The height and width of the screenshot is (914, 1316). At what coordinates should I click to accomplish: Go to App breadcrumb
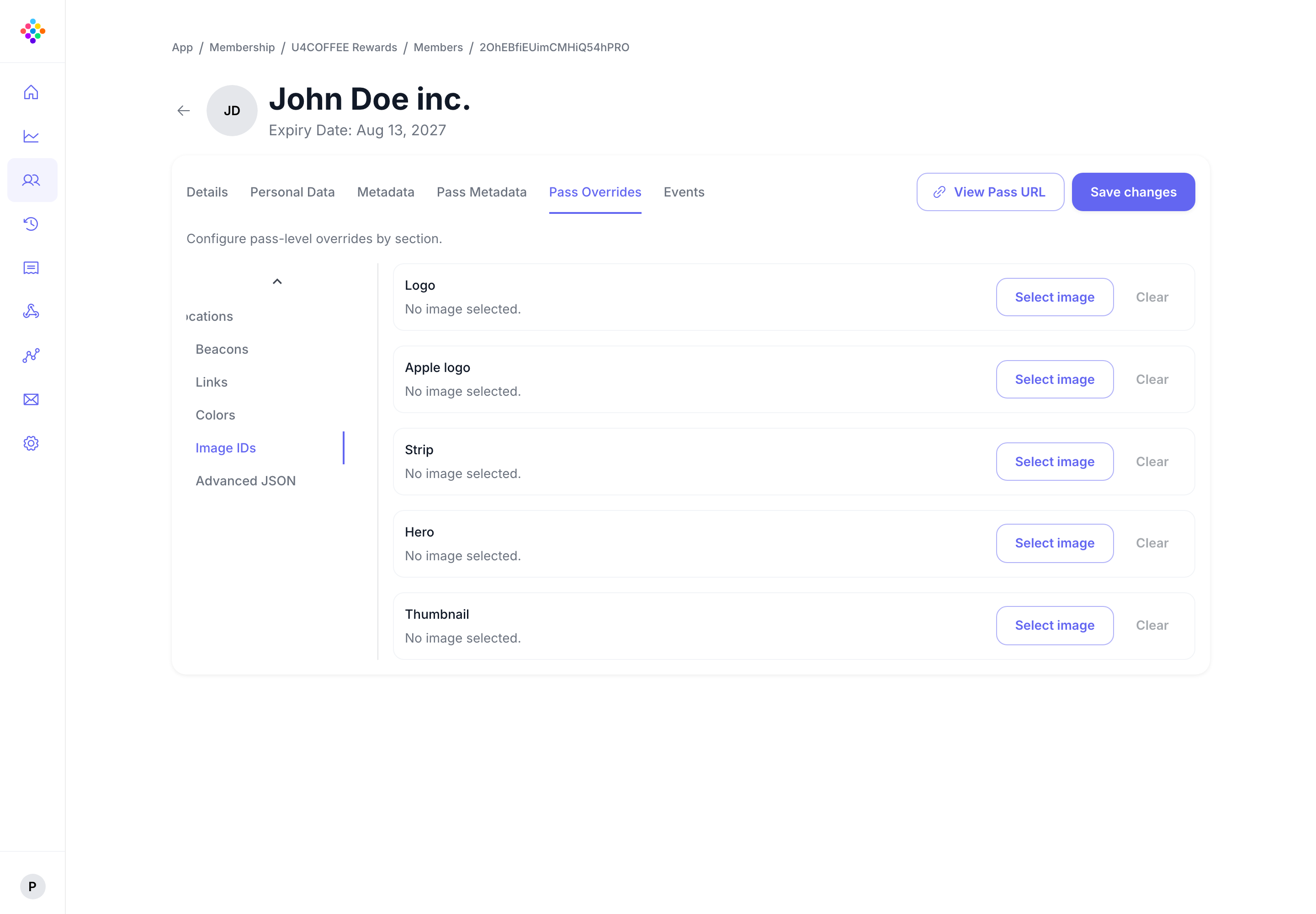point(182,48)
